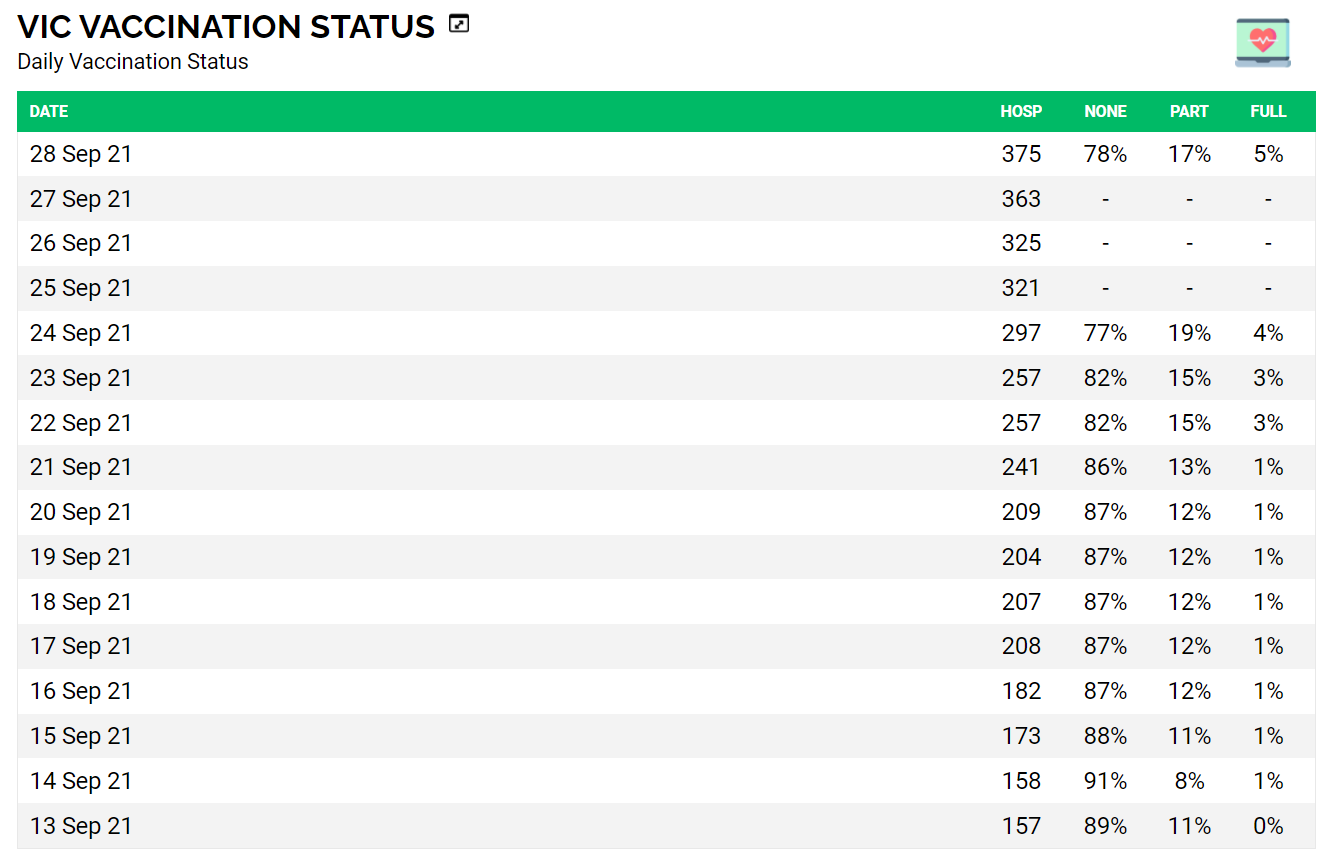This screenshot has width=1324, height=859.
Task: Click hospitalisation value 241
Action: tap(1021, 467)
